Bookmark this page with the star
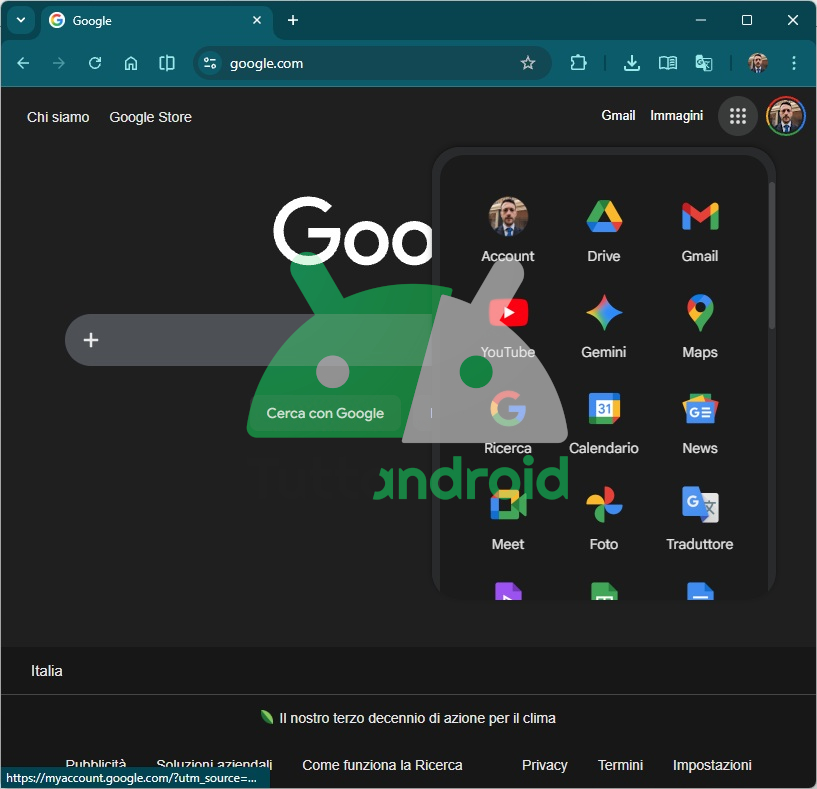Image resolution: width=817 pixels, height=789 pixels. tap(527, 63)
